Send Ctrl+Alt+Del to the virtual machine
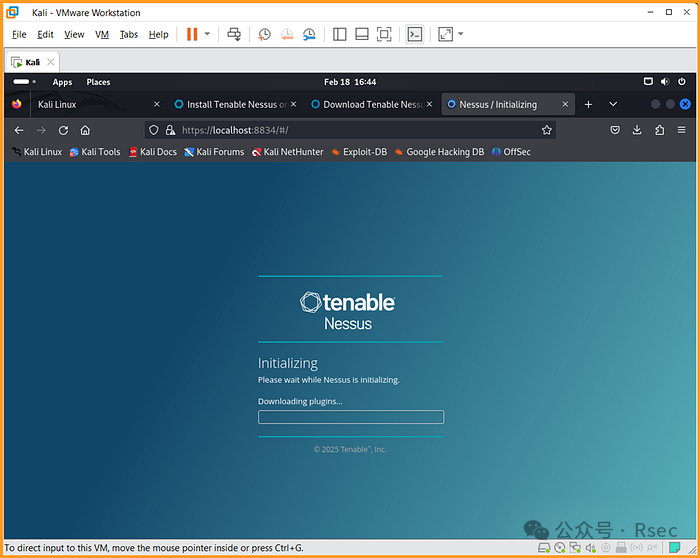This screenshot has height=558, width=700. [234, 34]
